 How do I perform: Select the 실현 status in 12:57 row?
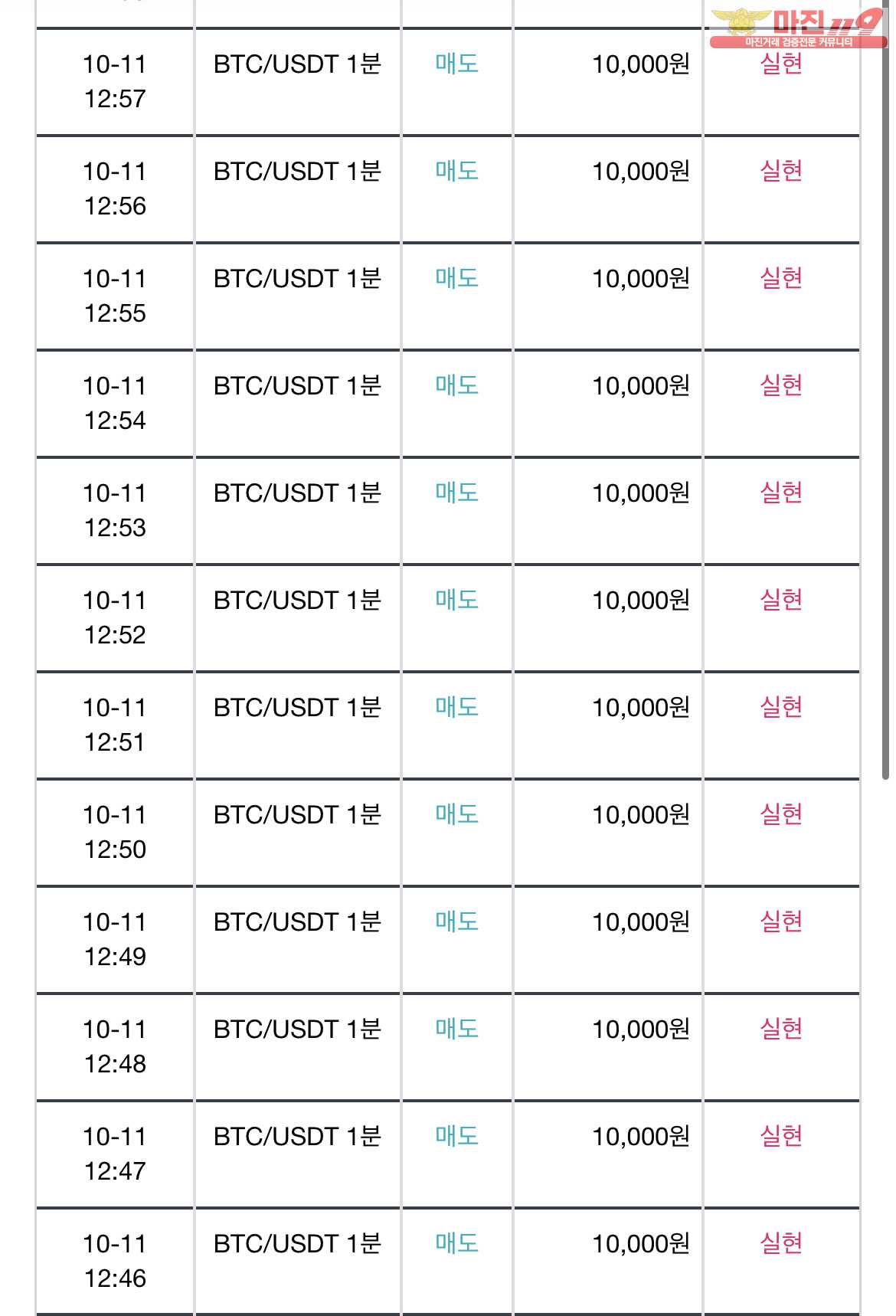point(781,64)
